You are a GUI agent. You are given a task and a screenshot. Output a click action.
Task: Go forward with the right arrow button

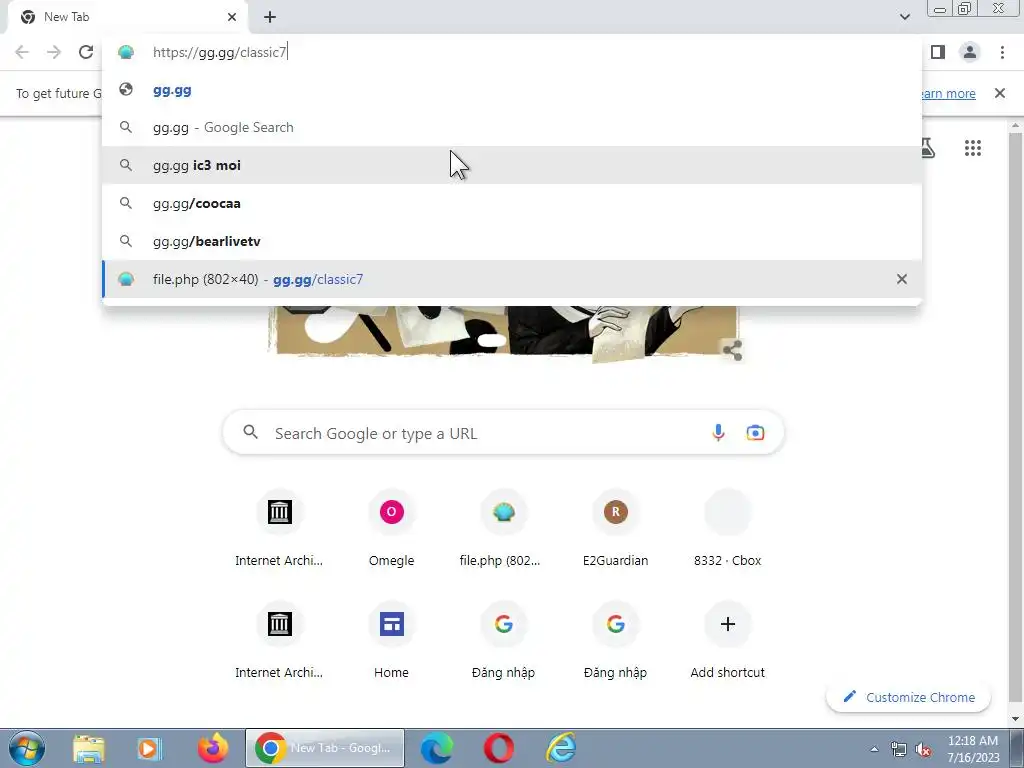tap(54, 52)
